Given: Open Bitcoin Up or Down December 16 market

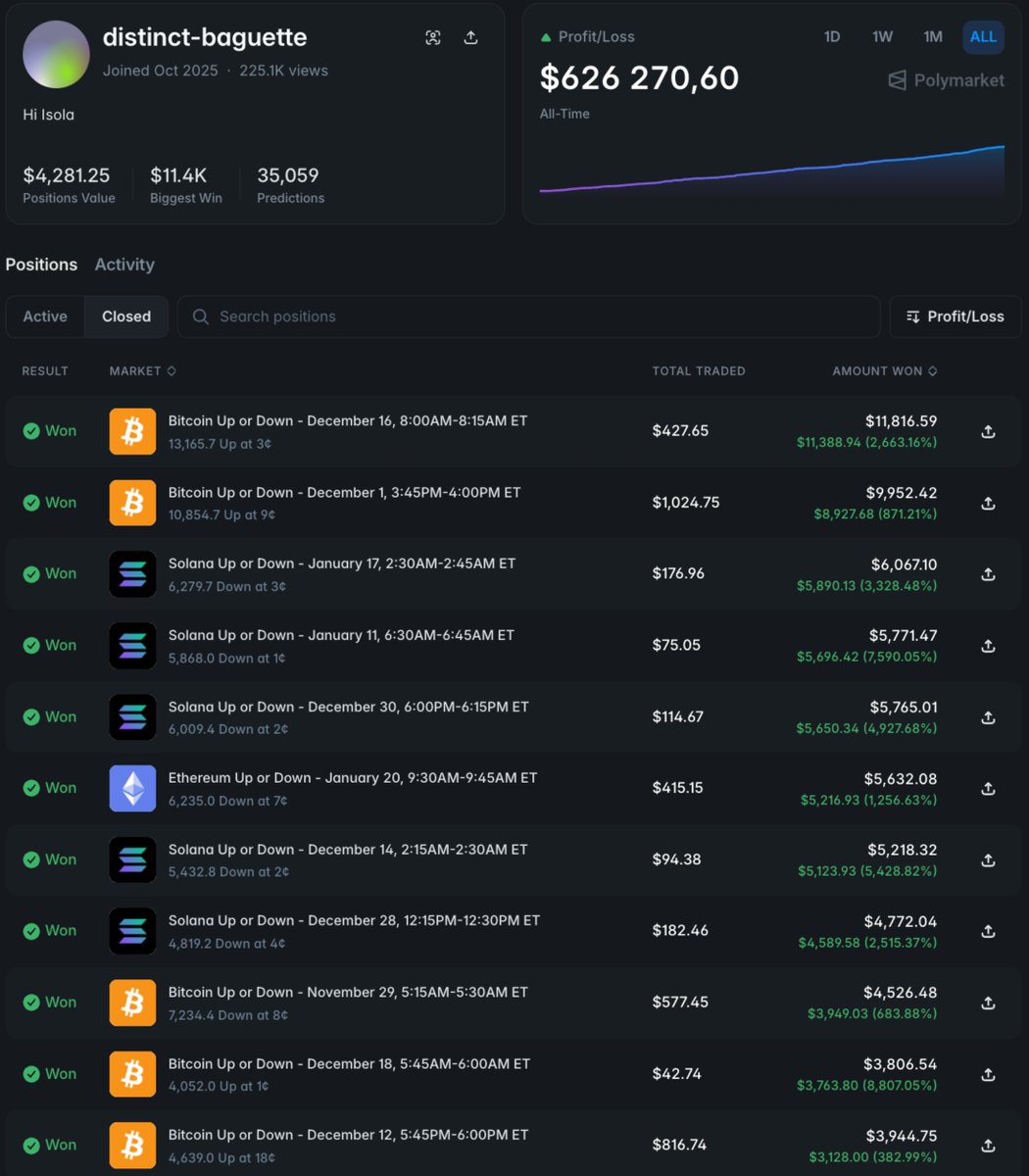Looking at the screenshot, I should point(348,420).
